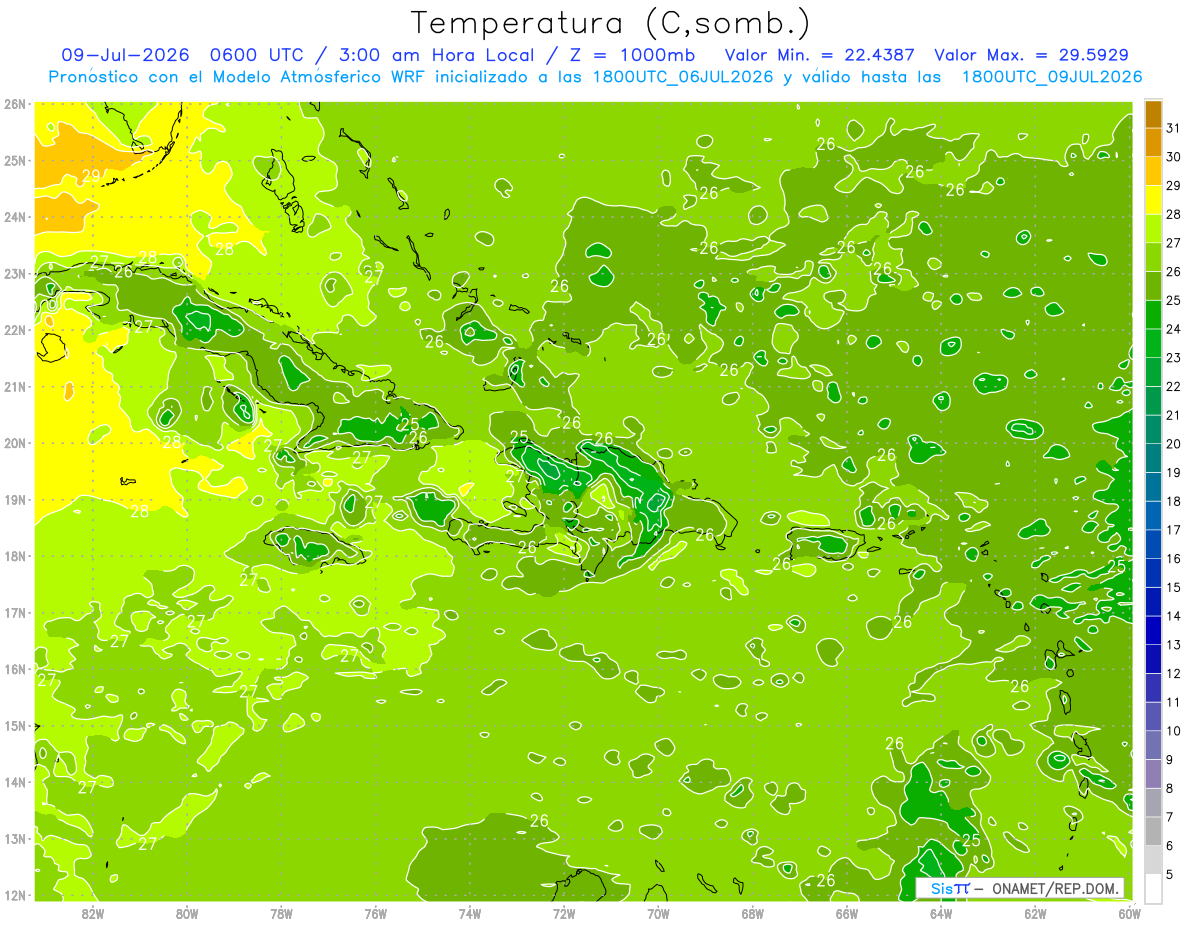Image resolution: width=1200 pixels, height=927 pixels.
Task: Click the 23N latitude axis label
Action: point(14,273)
